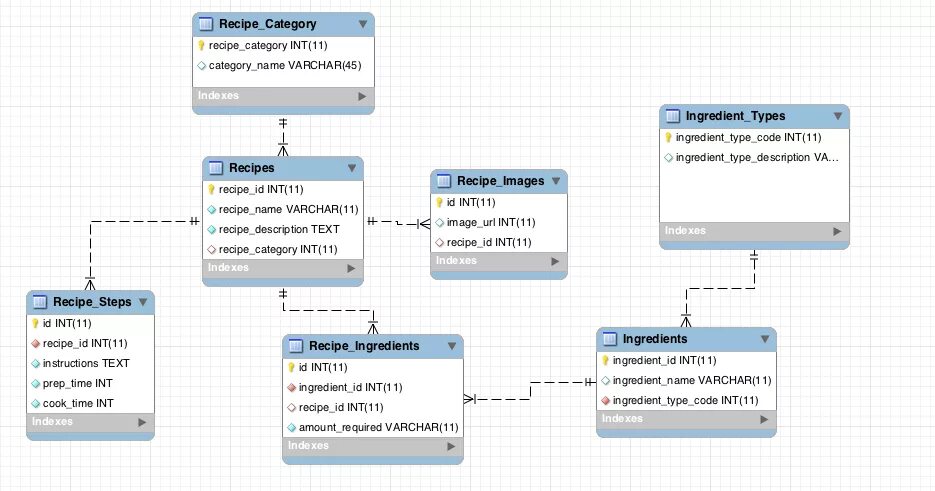Select the Recipe_Steps table title
Image resolution: width=935 pixels, height=491 pixels.
point(92,302)
